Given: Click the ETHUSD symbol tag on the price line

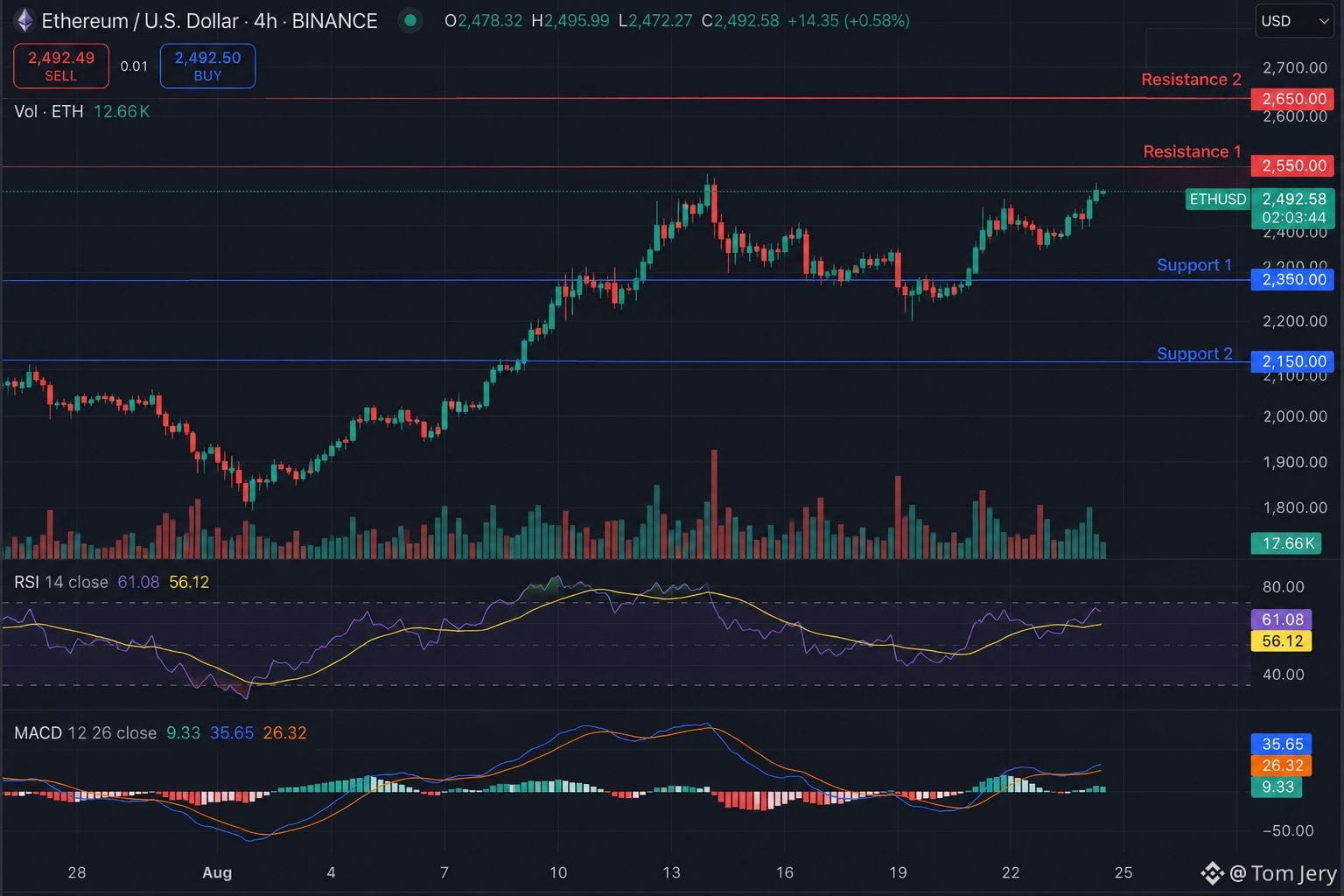Looking at the screenshot, I should (1217, 199).
